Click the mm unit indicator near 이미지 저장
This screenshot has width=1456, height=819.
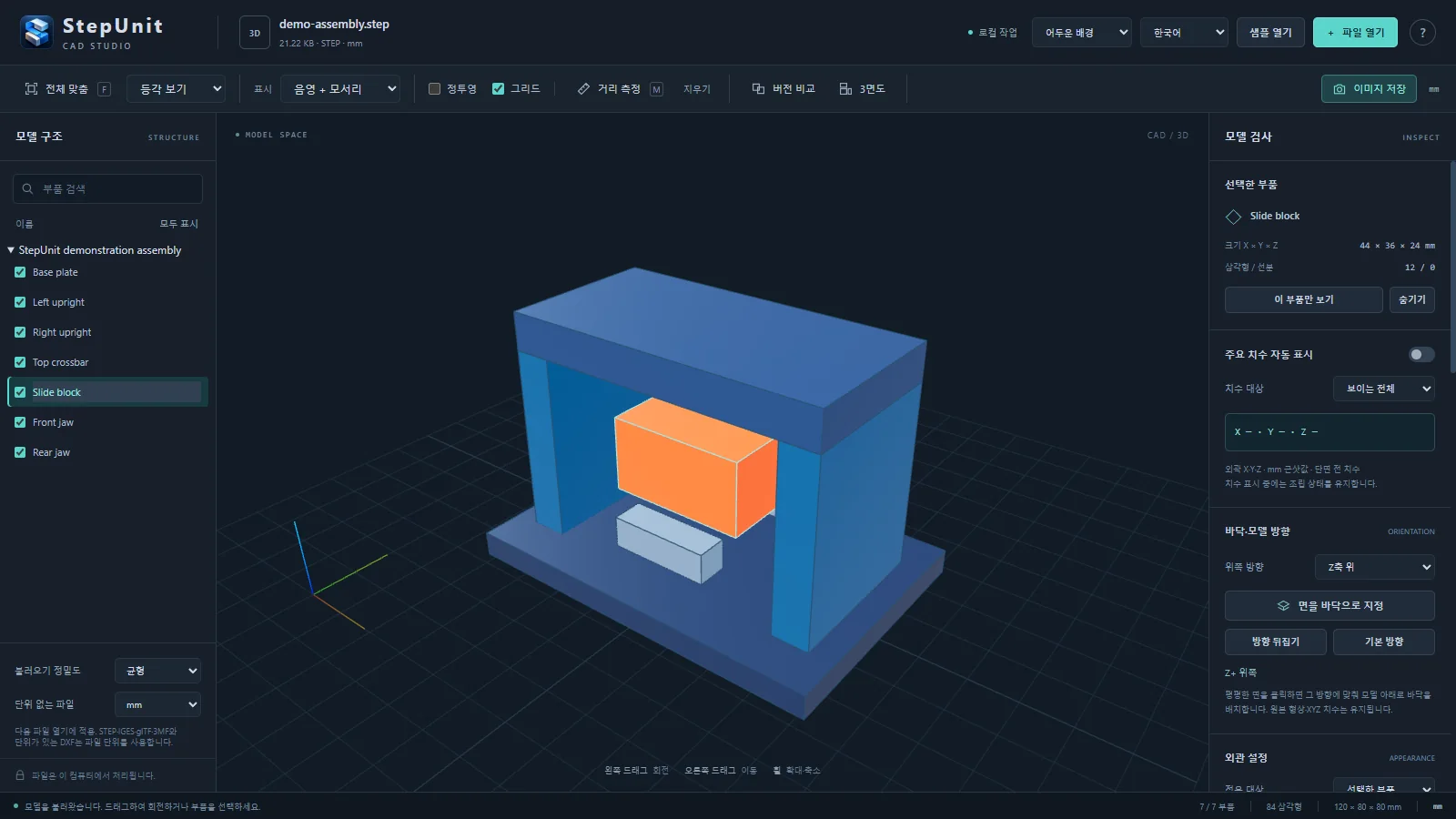click(1434, 89)
